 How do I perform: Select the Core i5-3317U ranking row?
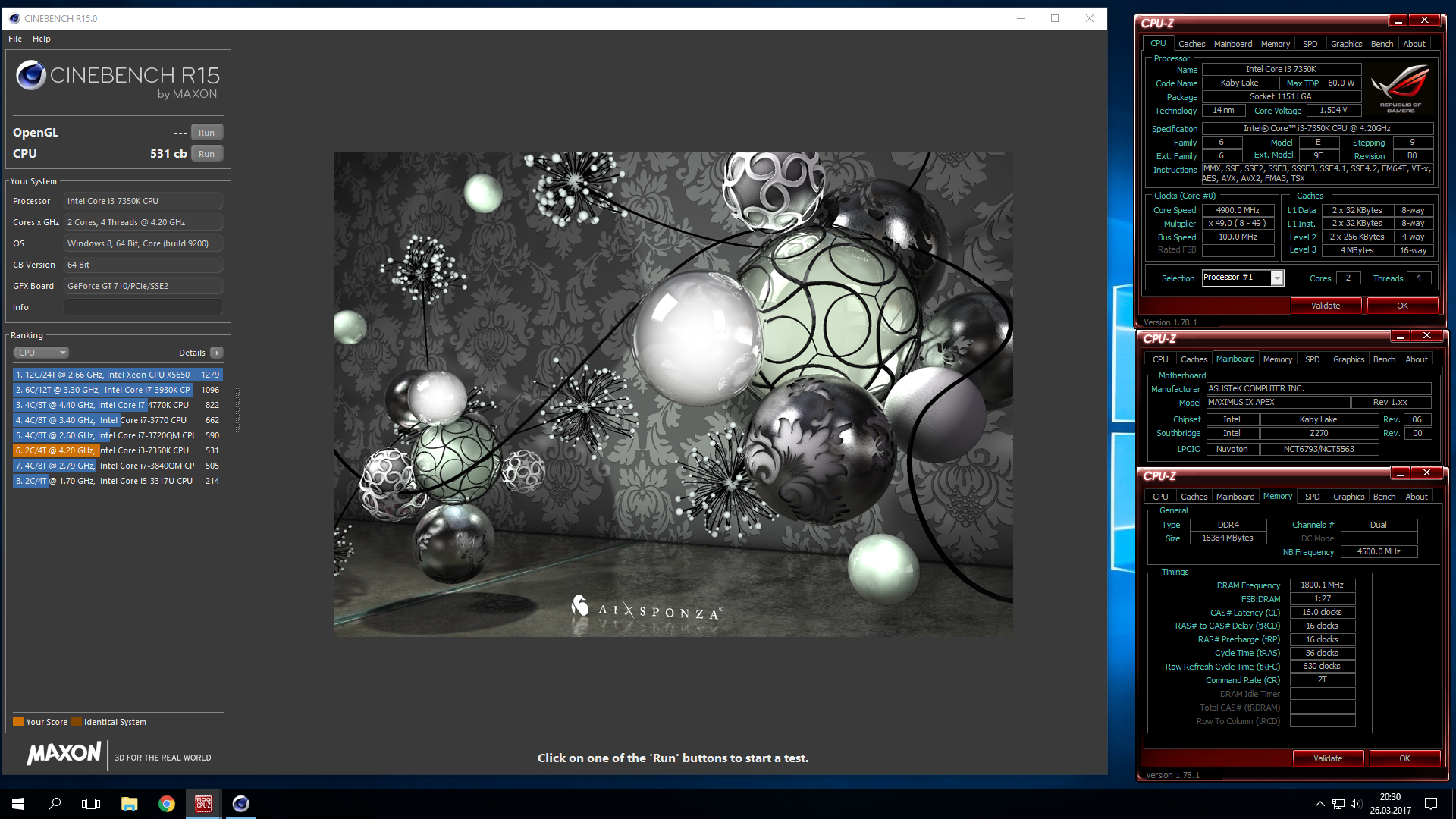[x=118, y=481]
